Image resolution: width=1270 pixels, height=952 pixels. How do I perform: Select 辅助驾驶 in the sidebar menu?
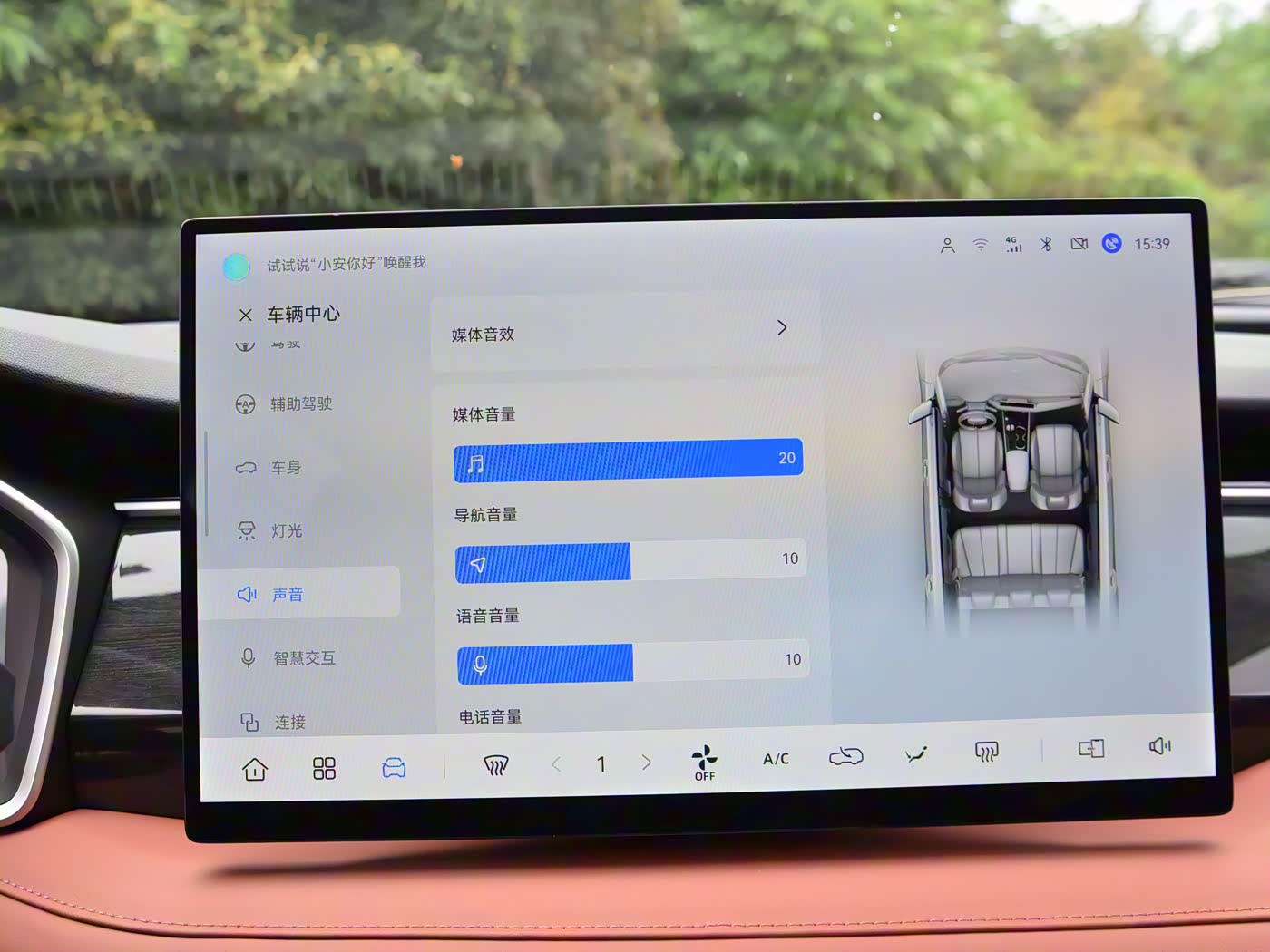pyautogui.click(x=300, y=404)
